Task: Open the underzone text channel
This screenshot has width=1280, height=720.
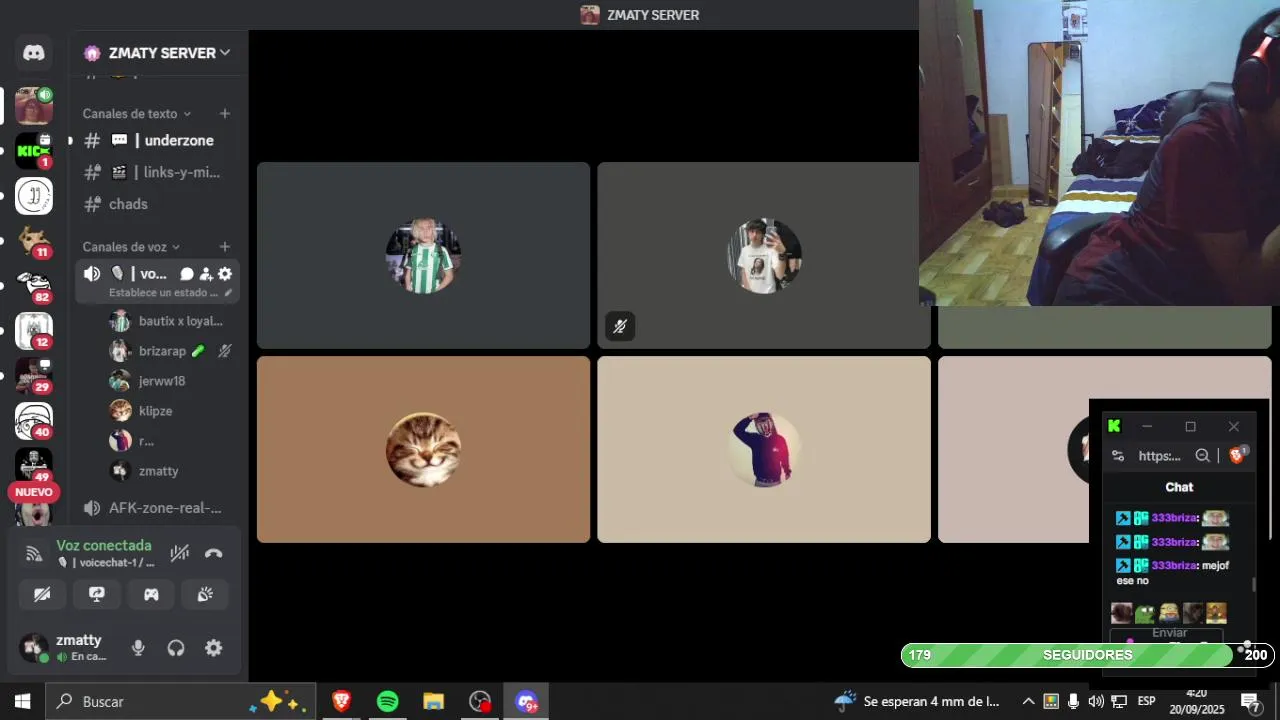Action: click(158, 141)
